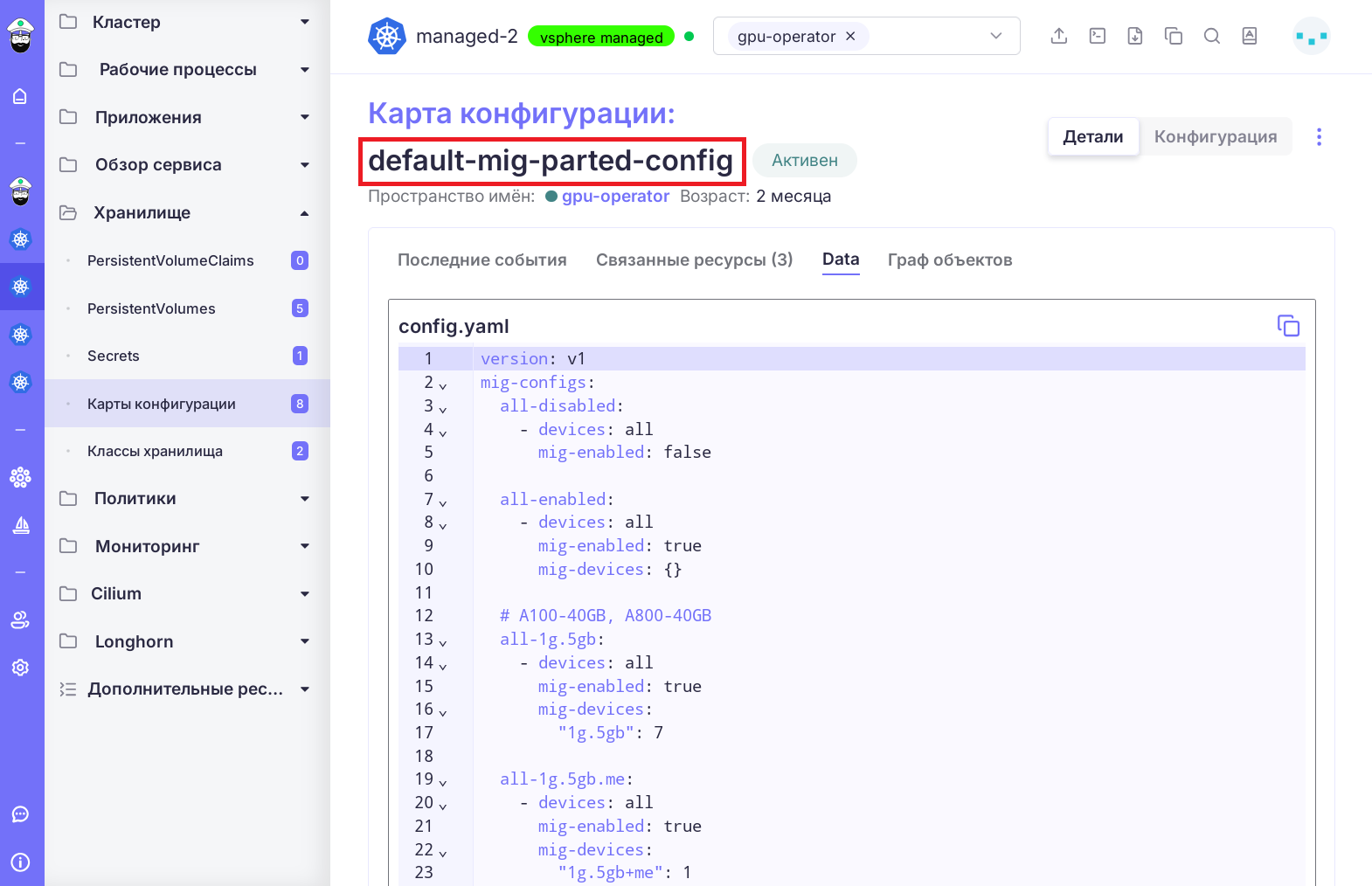Image resolution: width=1372 pixels, height=886 pixels.
Task: Expand the Кластер sidebar section
Action: 187,22
